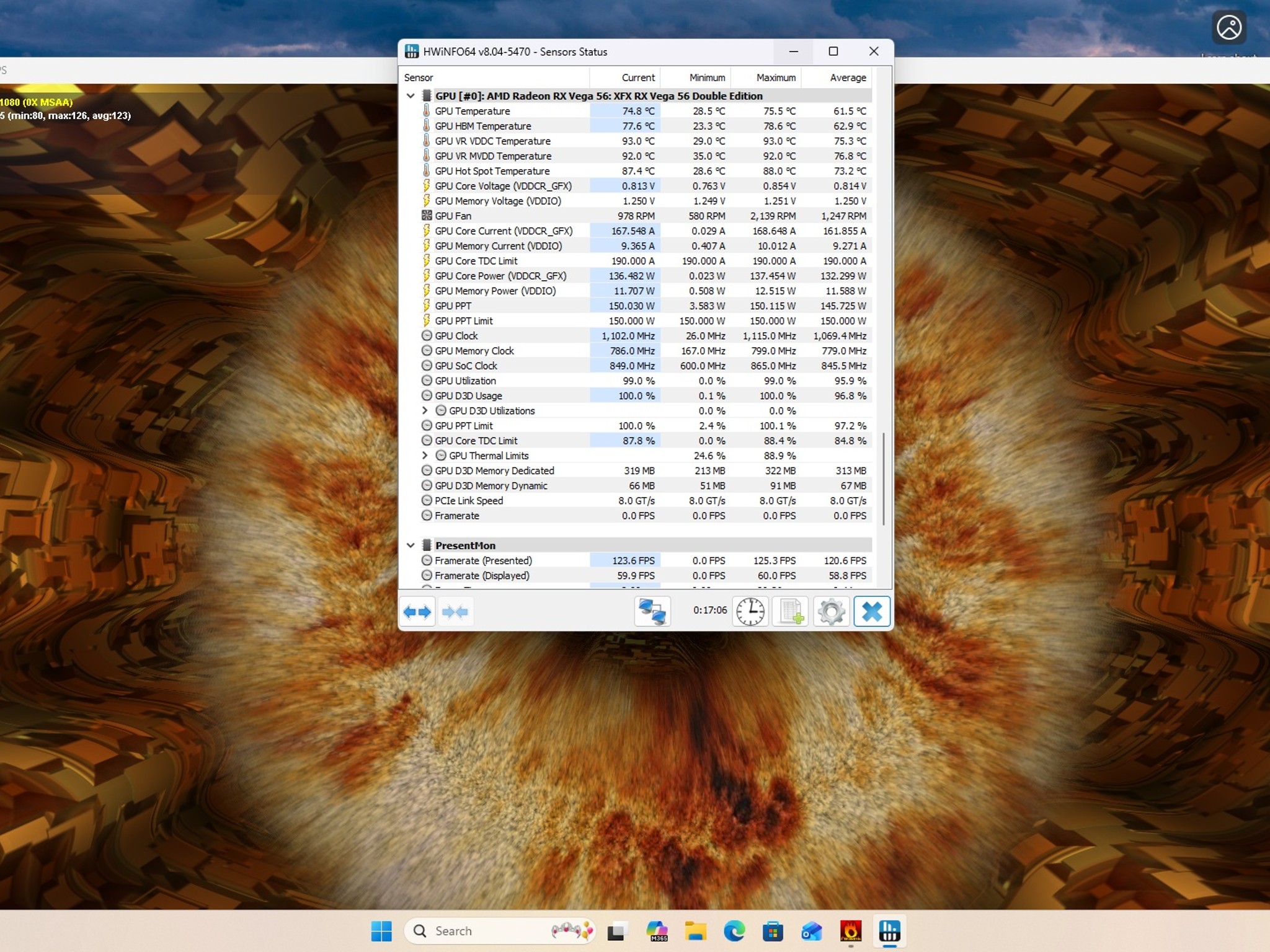
Task: Close sensors with the blue X icon
Action: 871,612
